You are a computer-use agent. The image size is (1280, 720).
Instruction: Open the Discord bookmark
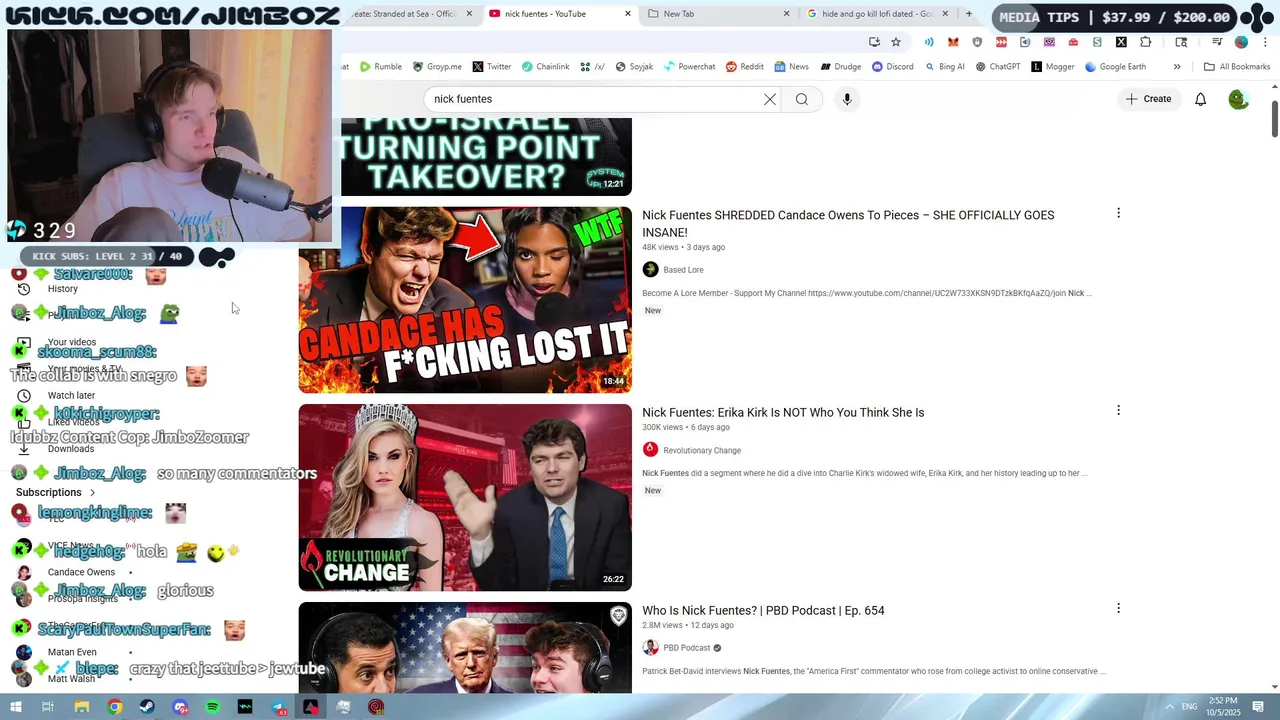(892, 67)
